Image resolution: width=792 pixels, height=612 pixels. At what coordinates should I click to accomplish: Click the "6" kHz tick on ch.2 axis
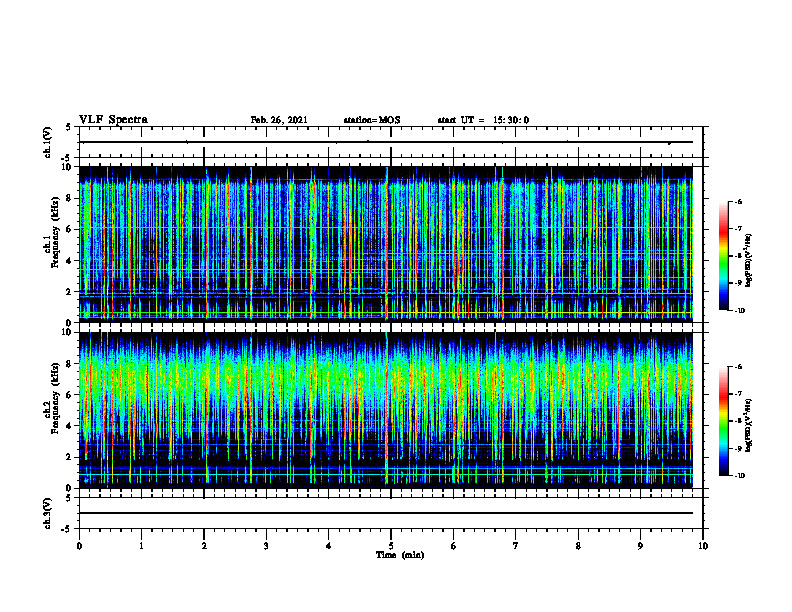(x=69, y=395)
